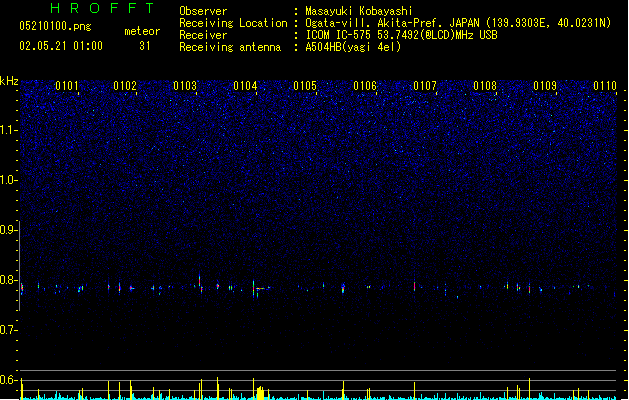Click the 0104 time marker

(x=245, y=86)
